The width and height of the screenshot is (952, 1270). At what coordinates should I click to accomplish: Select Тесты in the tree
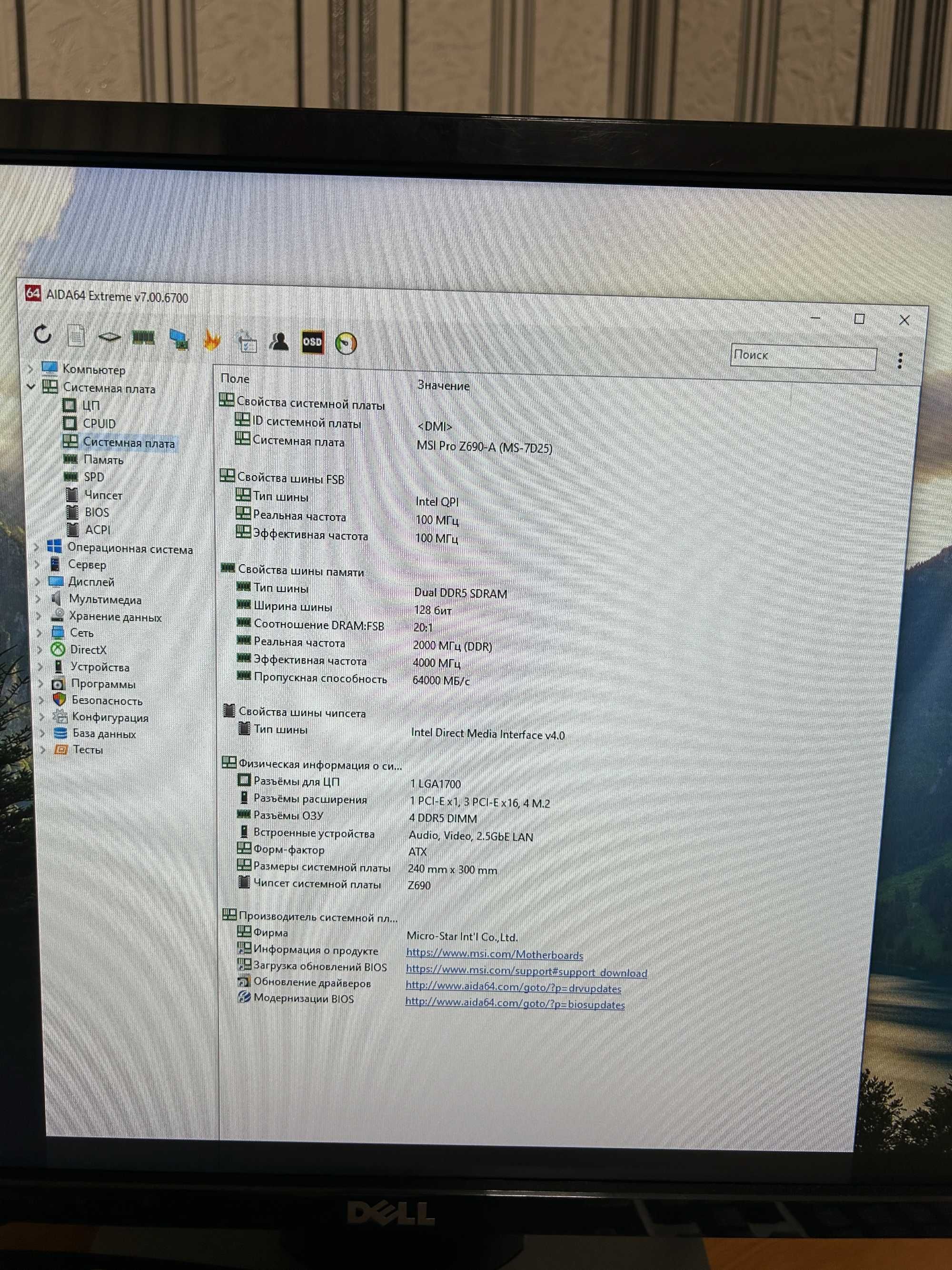[x=88, y=750]
